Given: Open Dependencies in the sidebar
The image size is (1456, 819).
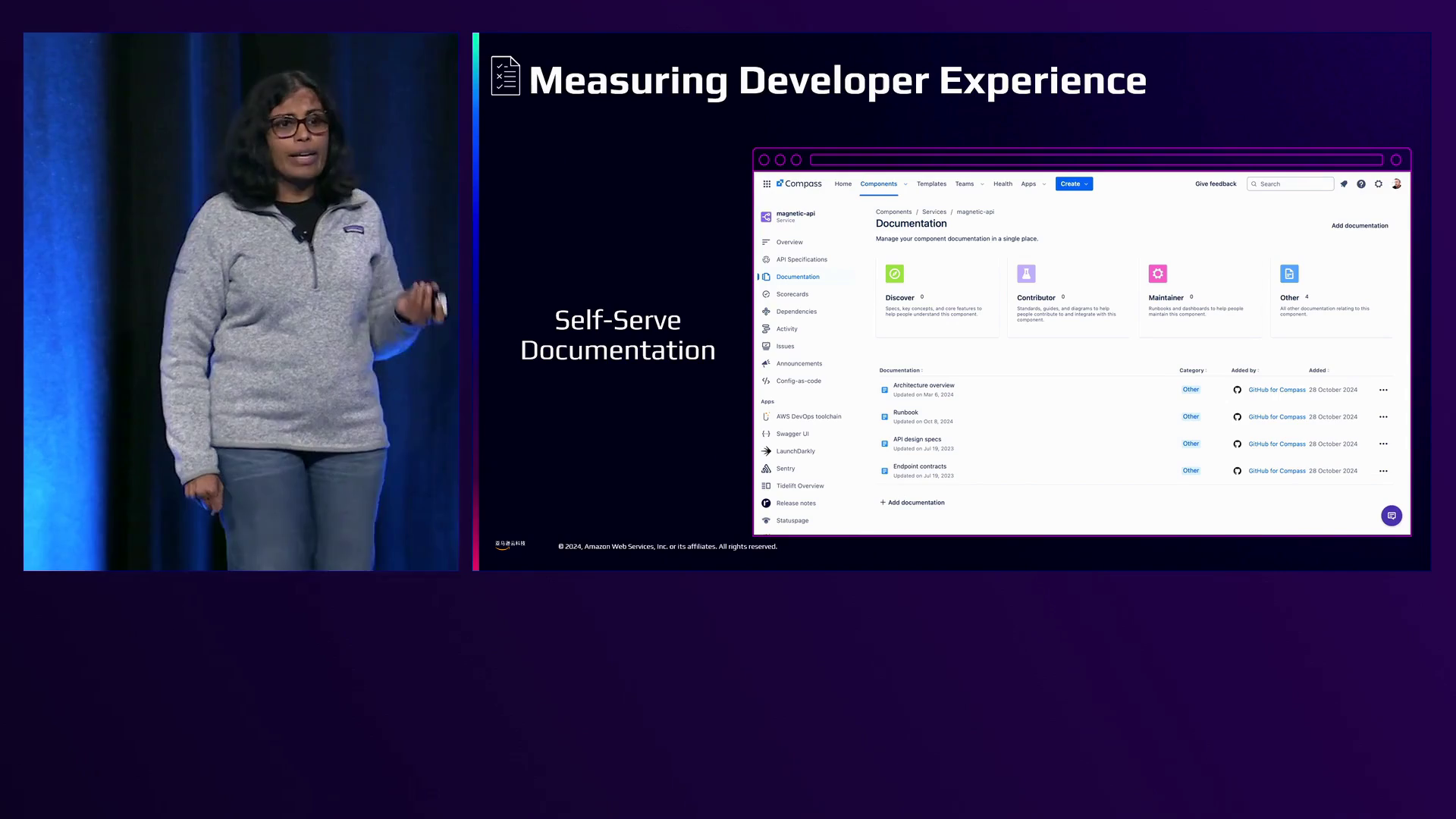Looking at the screenshot, I should coord(796,312).
